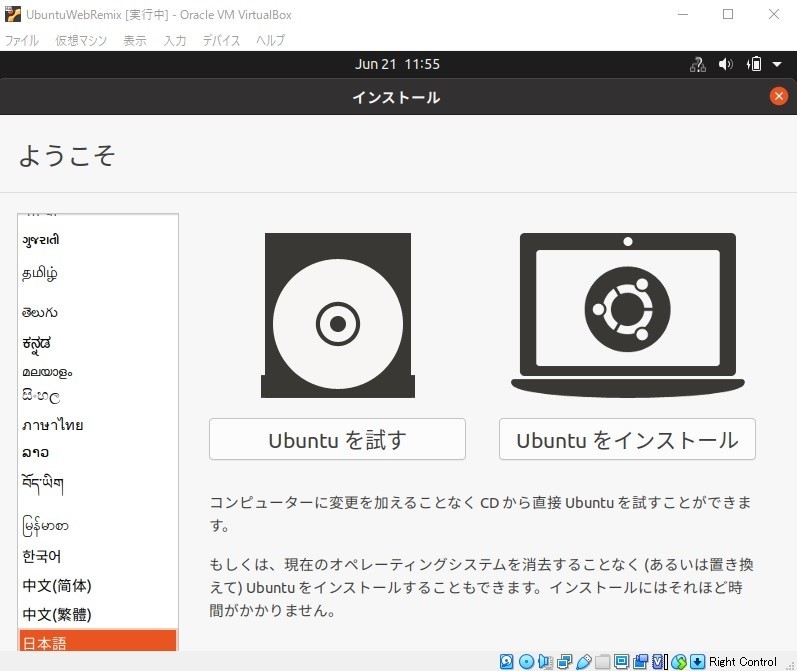The image size is (797, 671).
Task: Click the VirtualBox audio status icon
Action: click(x=545, y=661)
